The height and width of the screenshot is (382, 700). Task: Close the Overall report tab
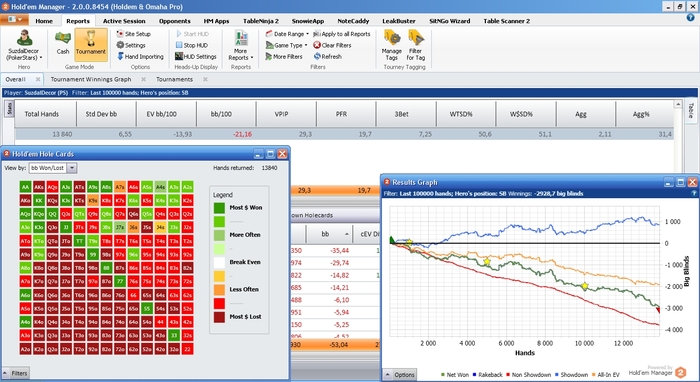38,79
